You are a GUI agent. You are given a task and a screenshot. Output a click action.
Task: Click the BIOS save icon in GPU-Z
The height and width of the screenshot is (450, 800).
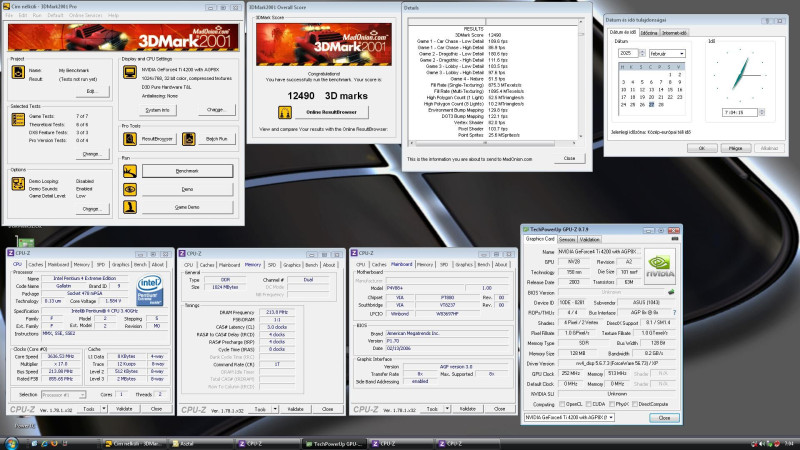[x=671, y=292]
